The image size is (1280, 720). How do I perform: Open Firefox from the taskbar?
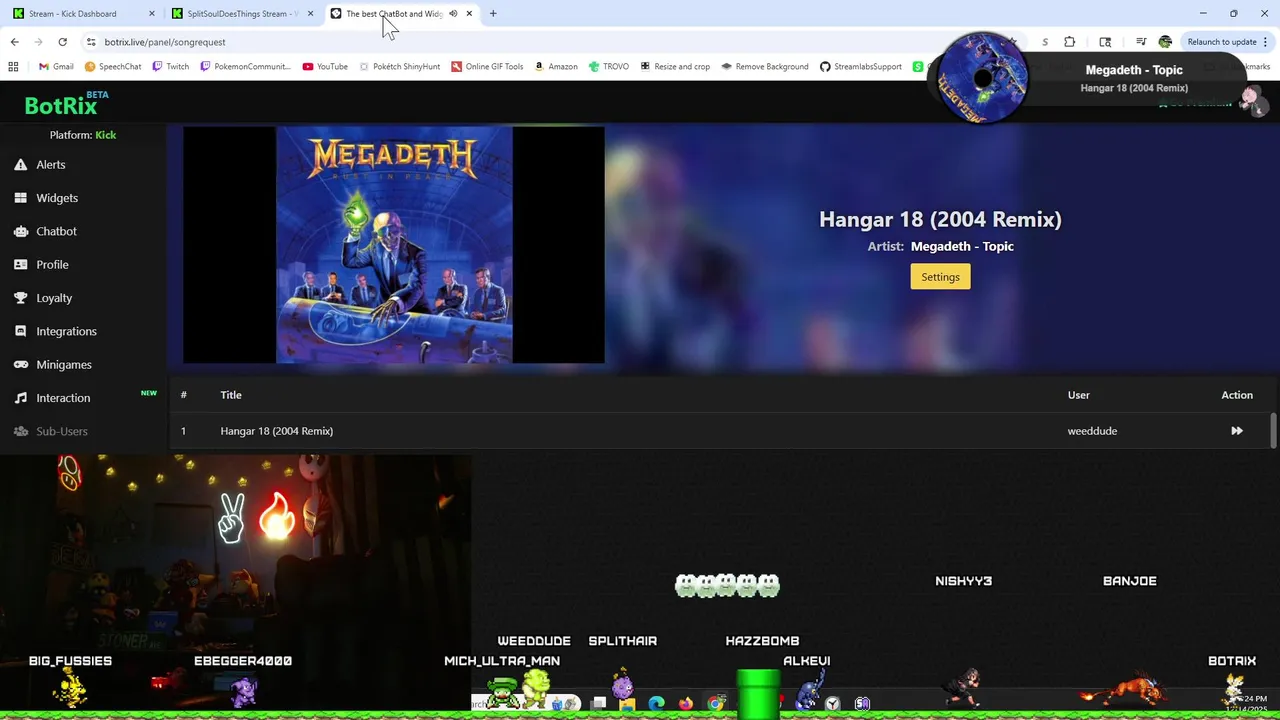685,704
